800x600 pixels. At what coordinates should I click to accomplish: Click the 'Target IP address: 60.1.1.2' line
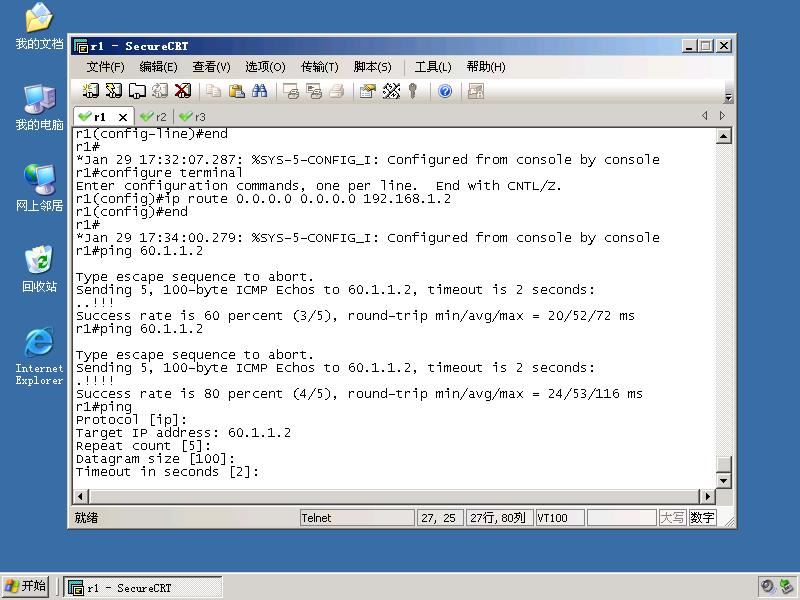pos(183,433)
